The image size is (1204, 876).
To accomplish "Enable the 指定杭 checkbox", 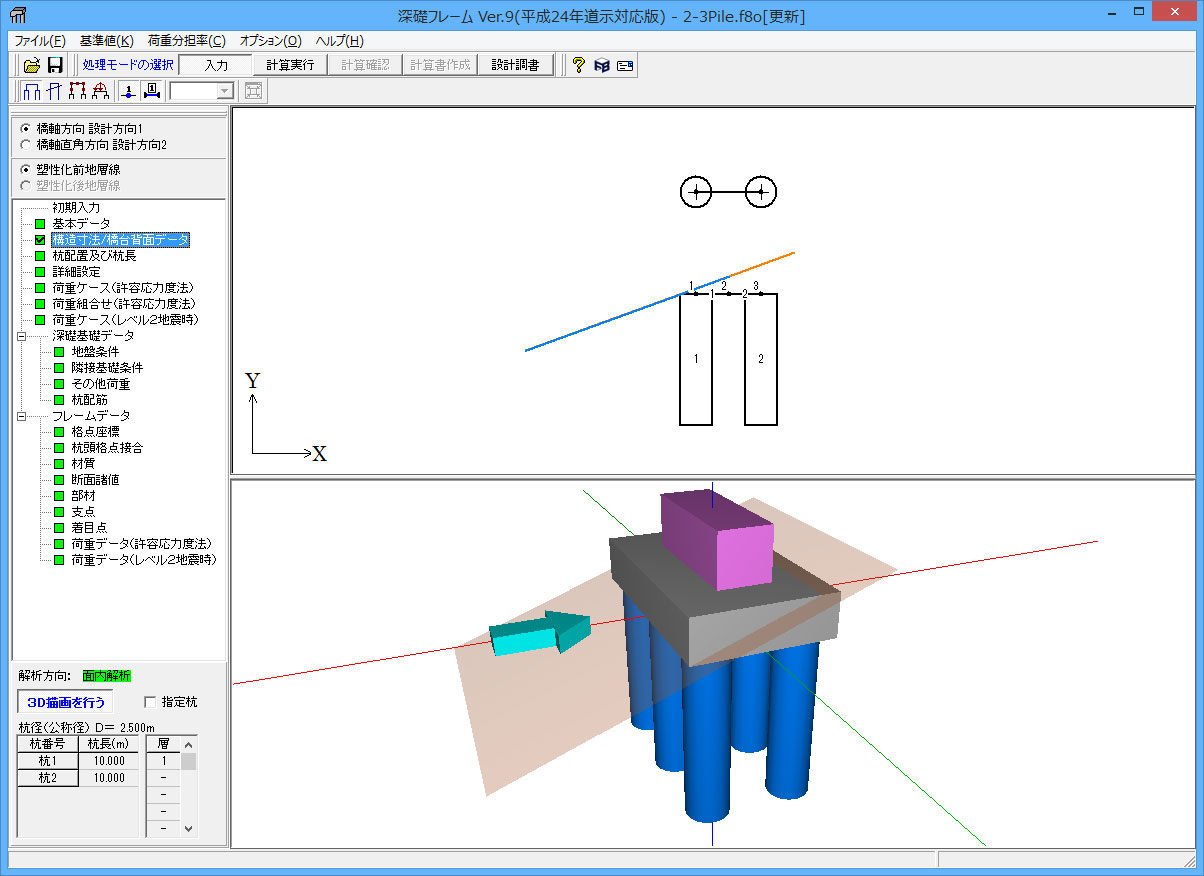I will (151, 702).
